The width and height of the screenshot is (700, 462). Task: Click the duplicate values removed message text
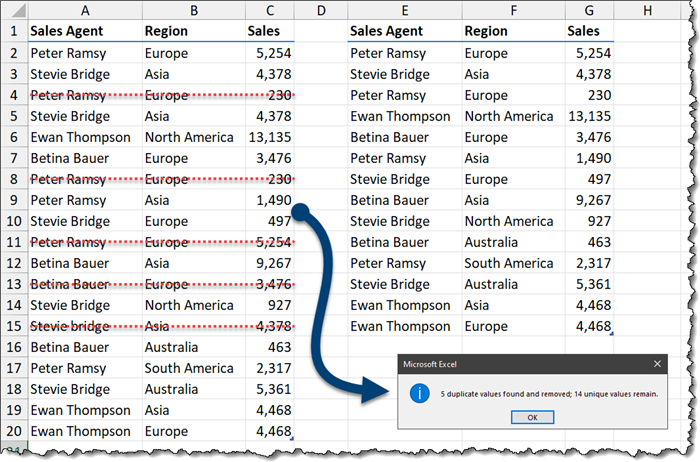(549, 394)
